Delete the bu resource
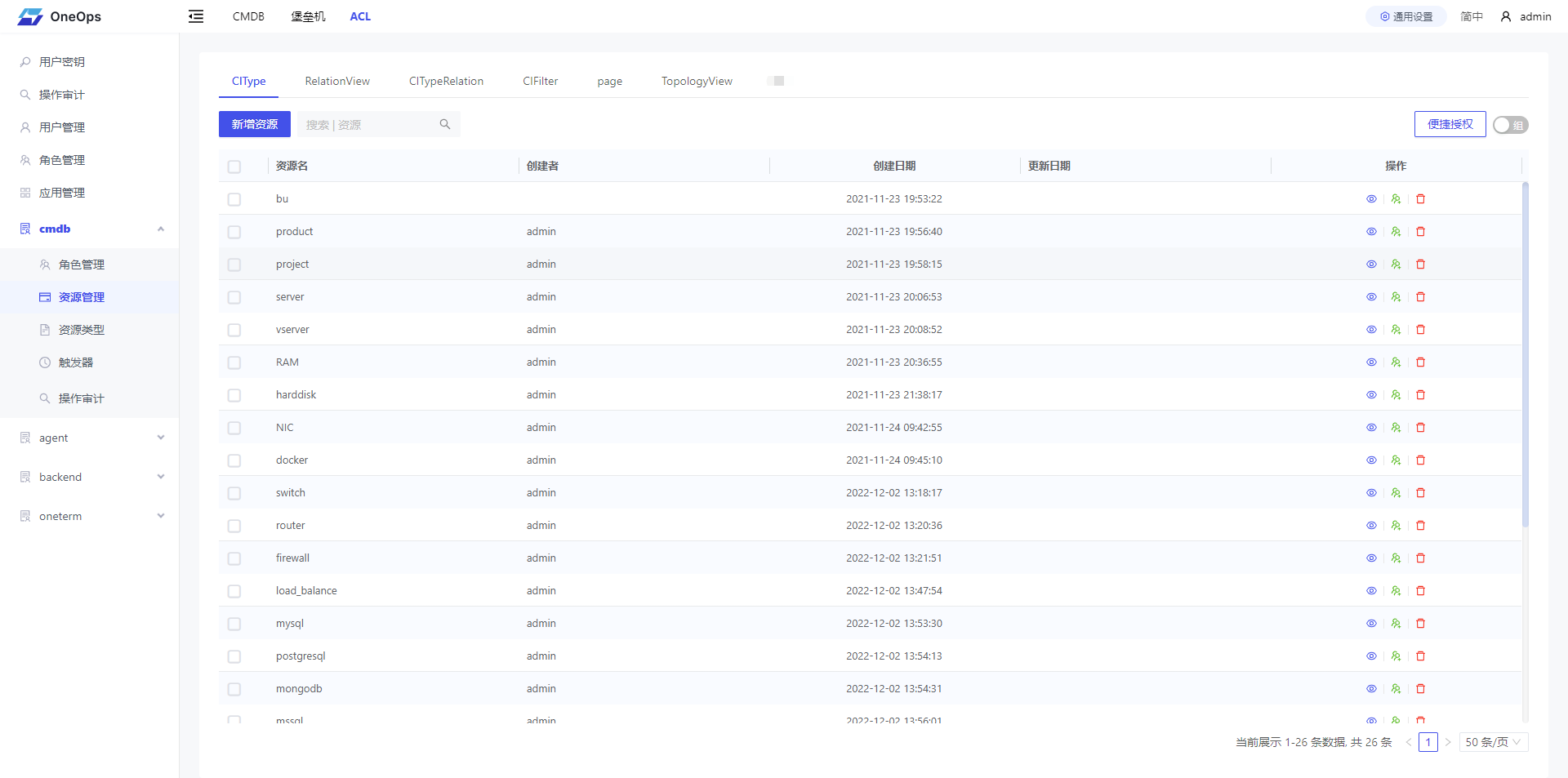This screenshot has width=1568, height=778. pos(1420,198)
